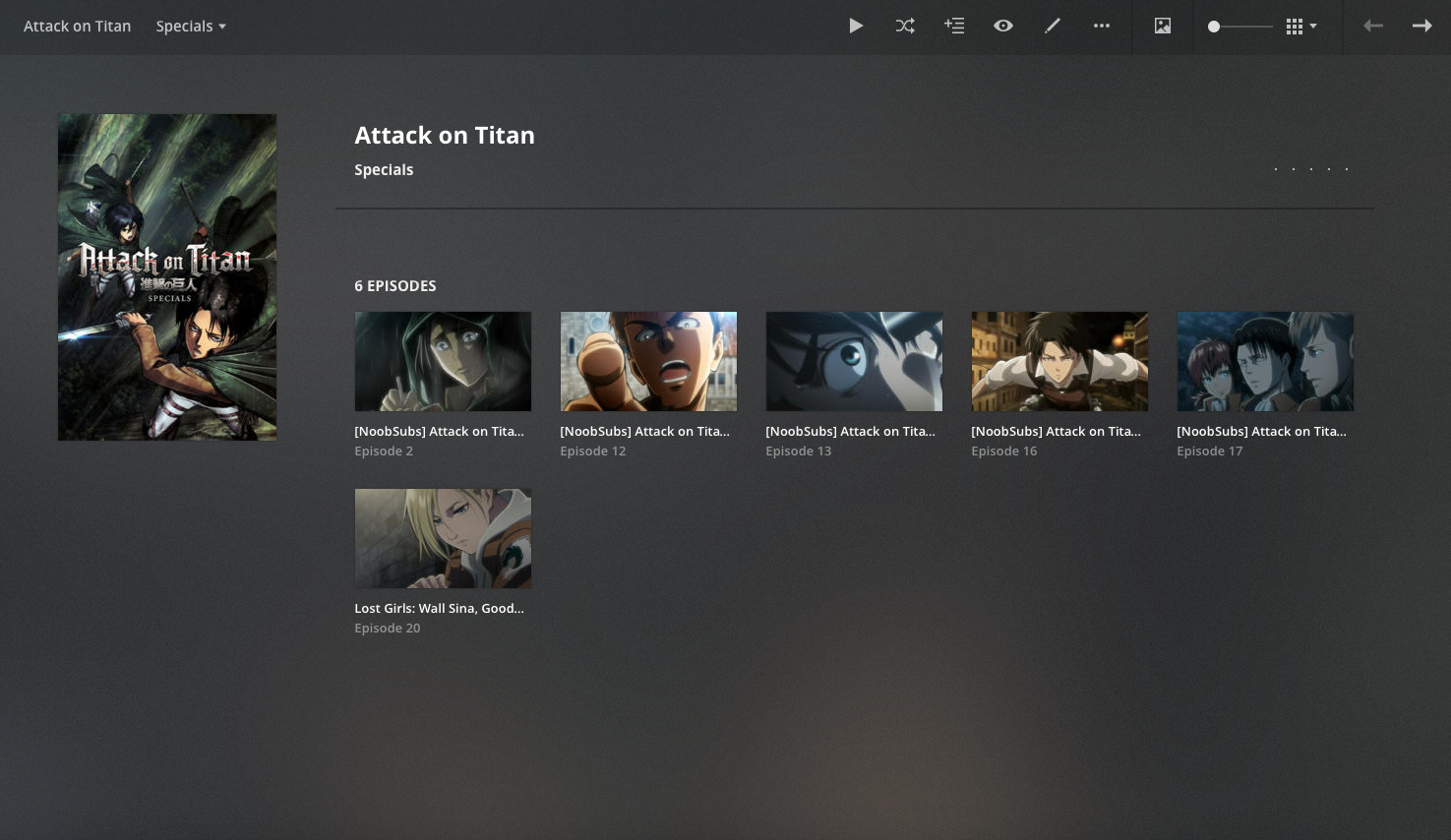
Task: Open the Attack on Titan Specials poster
Action: [167, 277]
